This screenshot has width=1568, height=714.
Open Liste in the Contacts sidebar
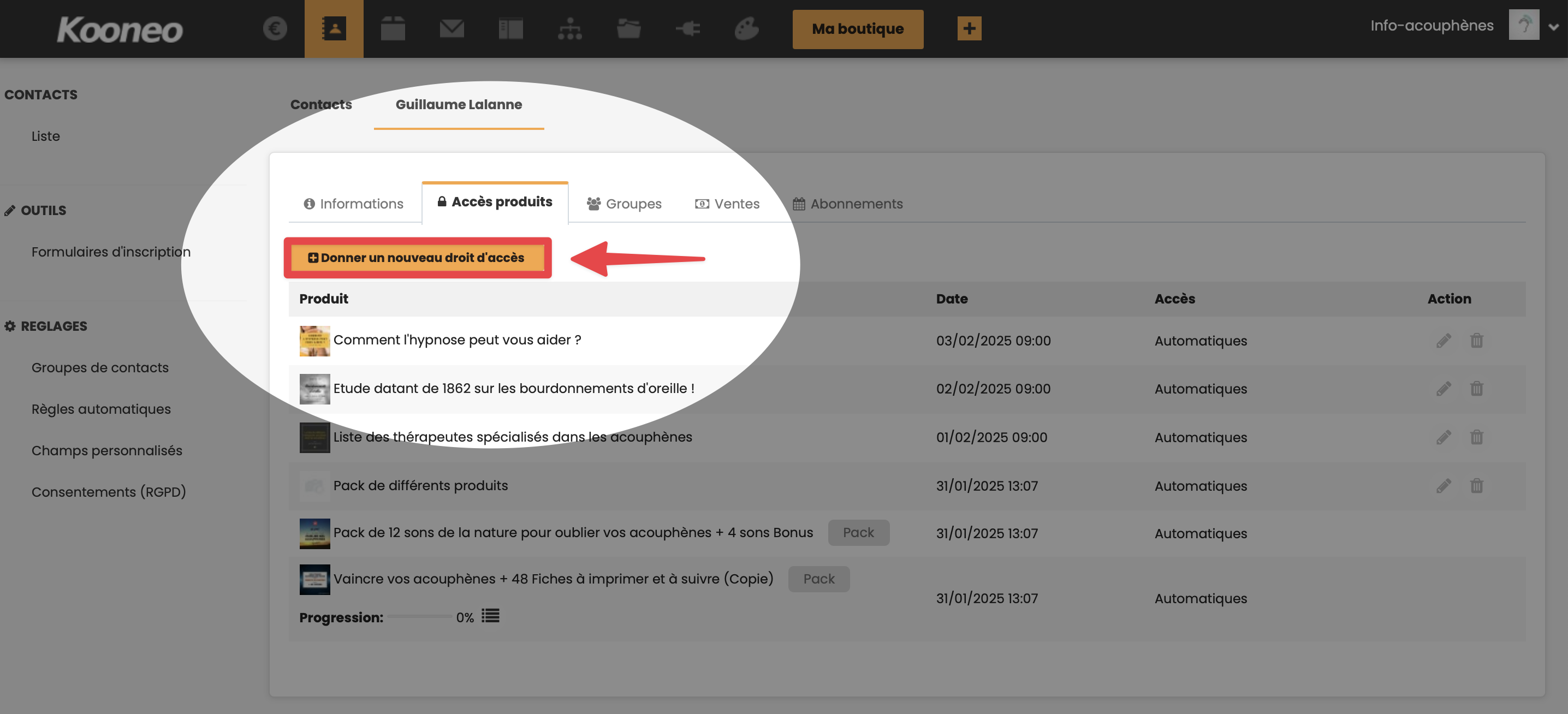(x=46, y=136)
